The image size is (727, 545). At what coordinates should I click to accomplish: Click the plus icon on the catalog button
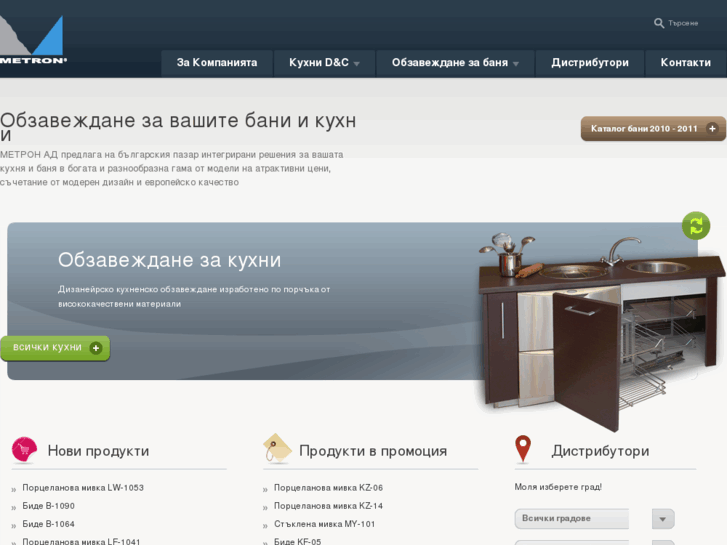coord(712,128)
